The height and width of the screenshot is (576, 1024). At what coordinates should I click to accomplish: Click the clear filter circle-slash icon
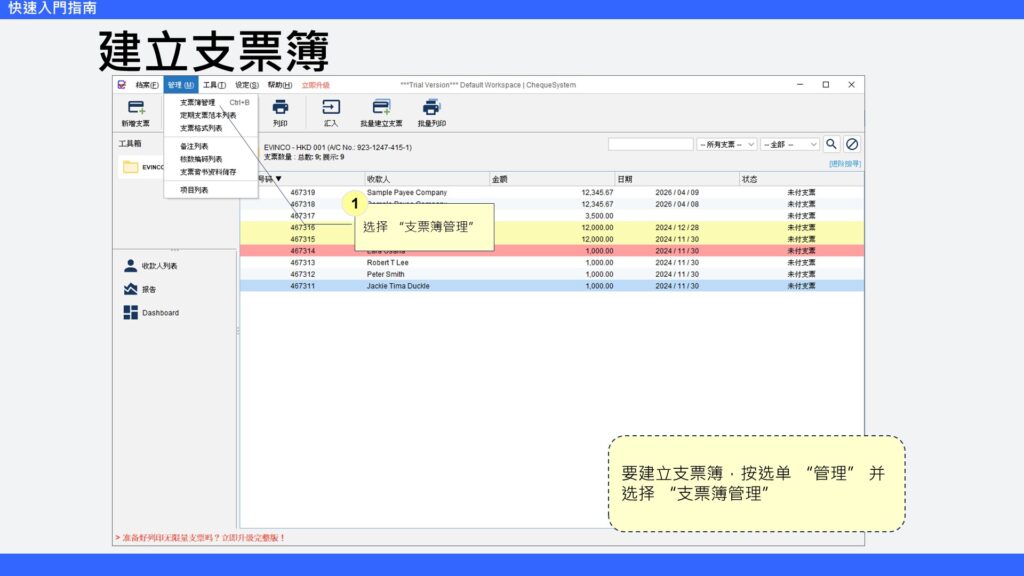pyautogui.click(x=852, y=144)
